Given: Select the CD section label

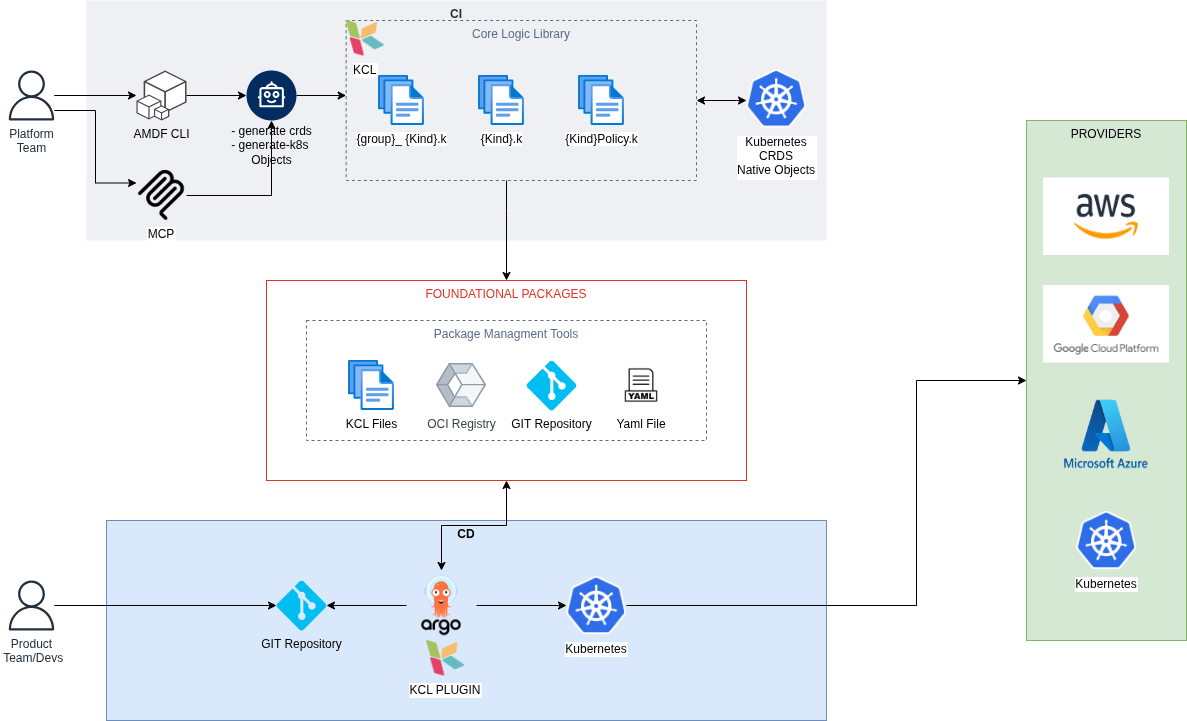Looking at the screenshot, I should point(466,534).
